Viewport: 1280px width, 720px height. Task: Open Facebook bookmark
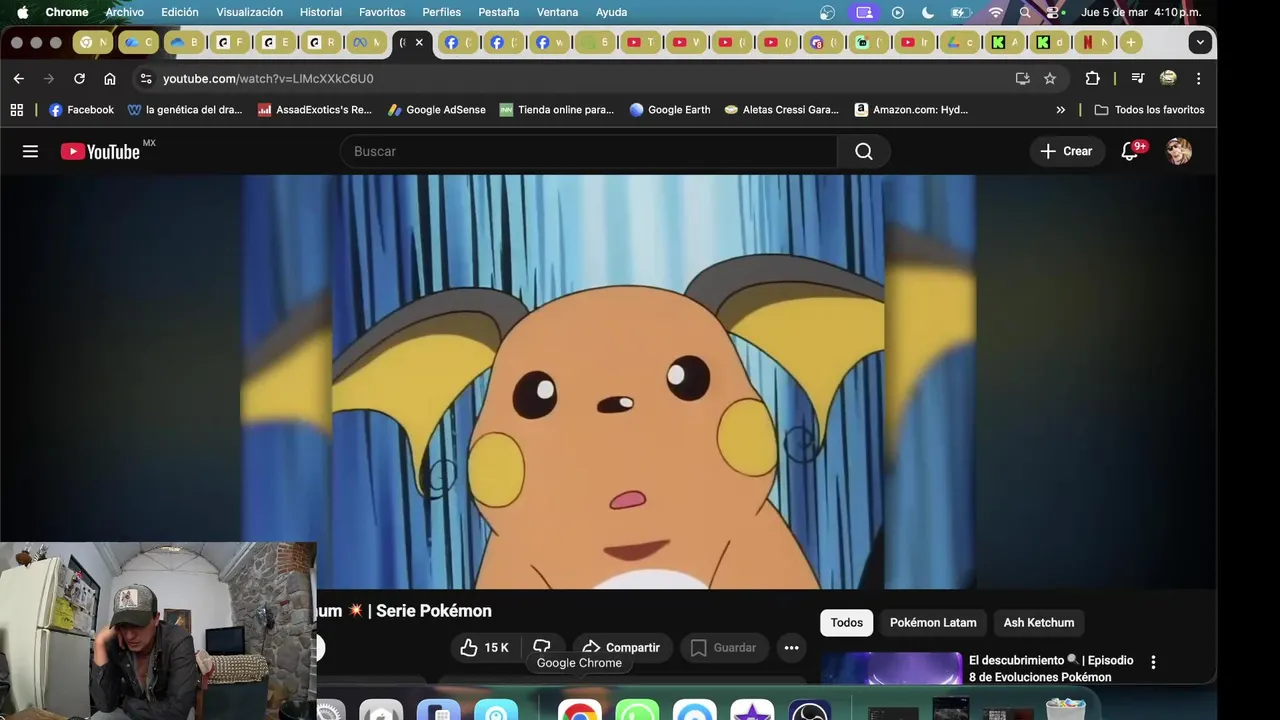81,110
